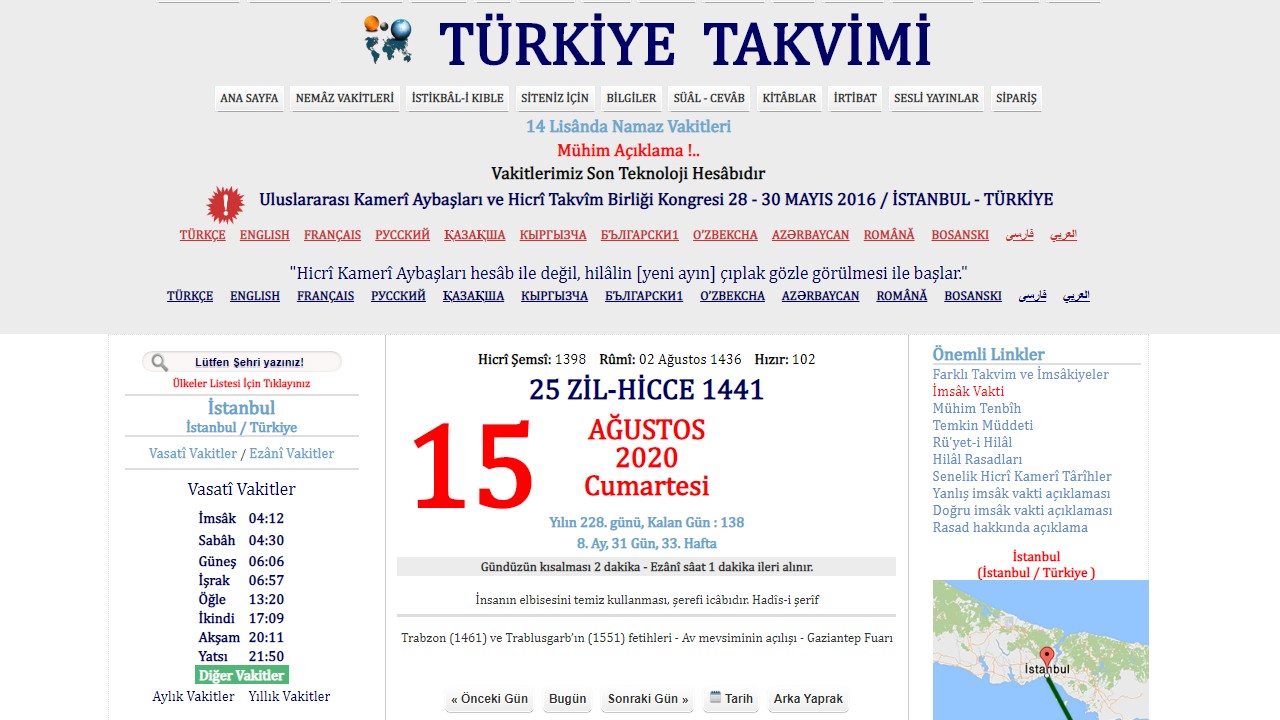Switch to Ezânî Vakitler

point(292,454)
